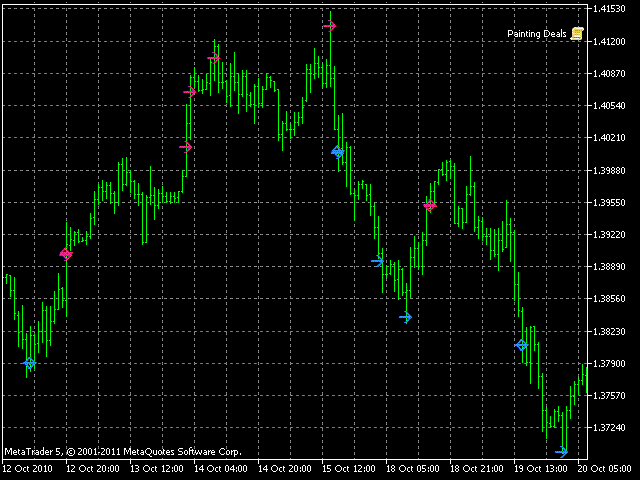Click the pink arrow at the highest price peak
This screenshot has width=640, height=480.
pos(329,26)
